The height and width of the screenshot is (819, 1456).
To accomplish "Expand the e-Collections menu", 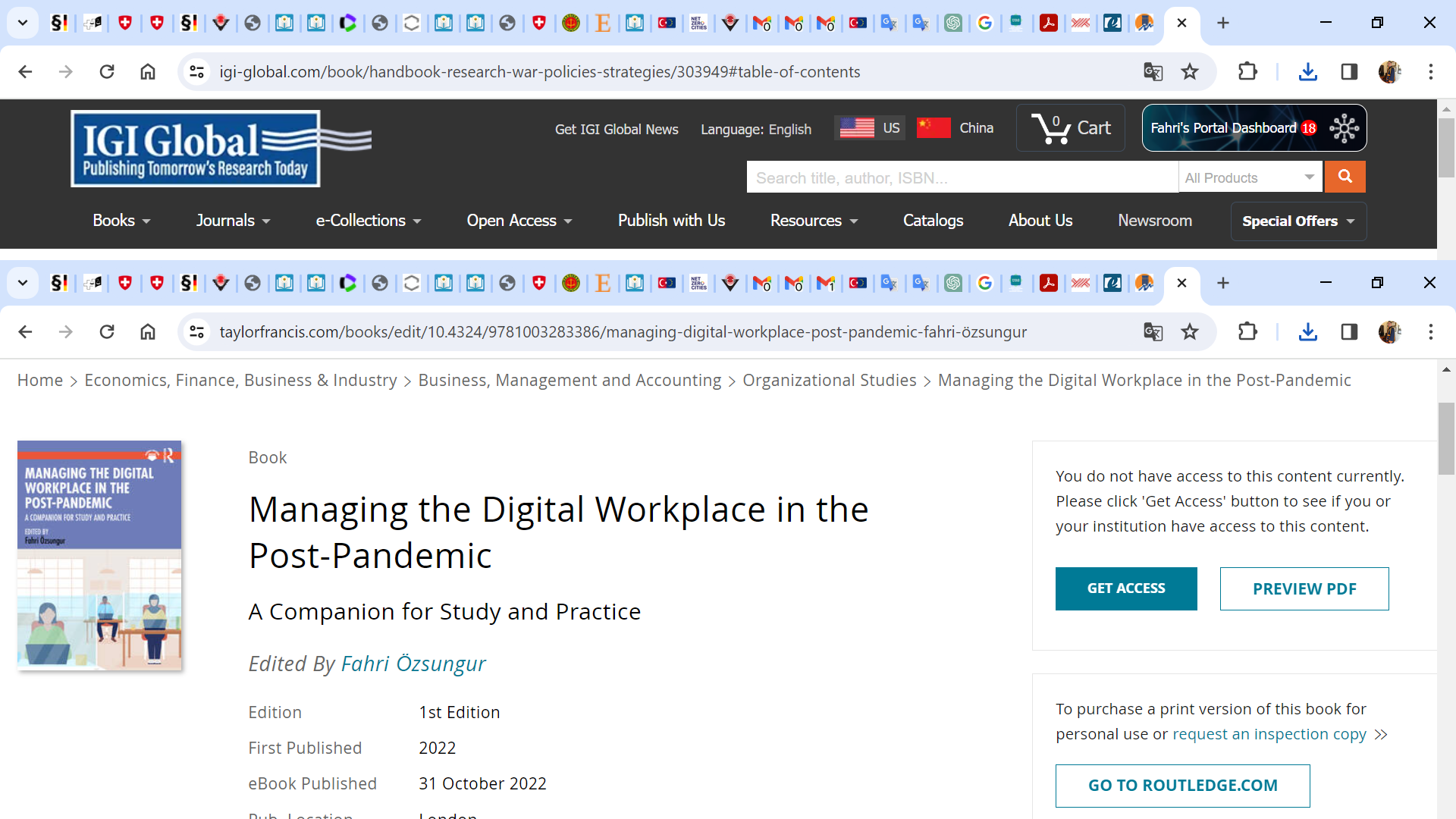I will tap(369, 221).
